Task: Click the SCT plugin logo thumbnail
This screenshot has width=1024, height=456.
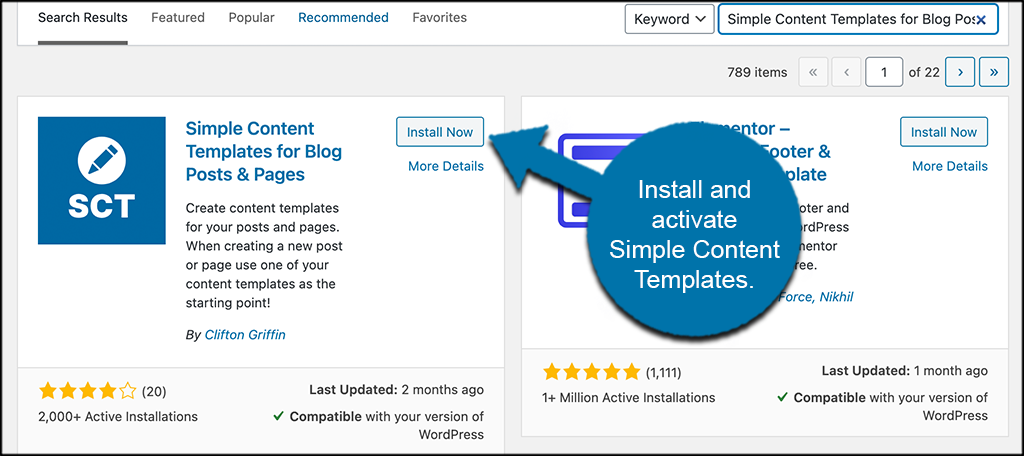Action: point(102,180)
